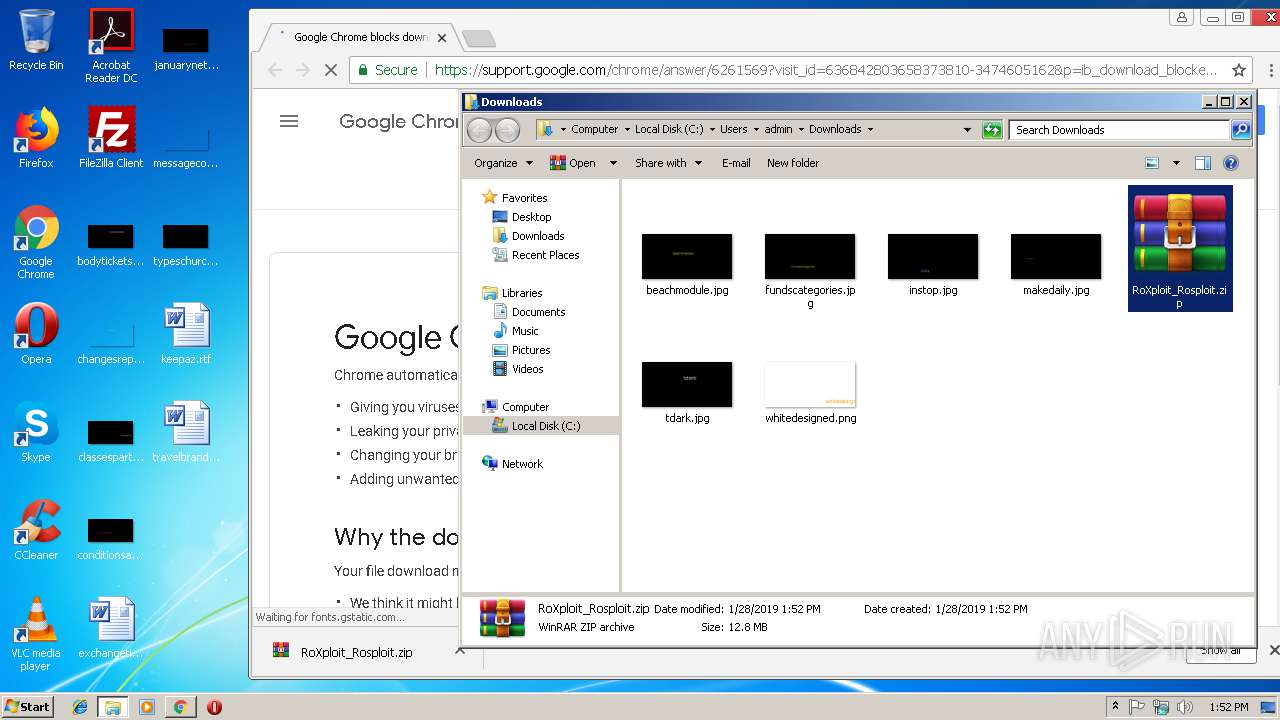This screenshot has width=1280, height=720.
Task: Select makedaily.jpg file
Action: (1056, 265)
